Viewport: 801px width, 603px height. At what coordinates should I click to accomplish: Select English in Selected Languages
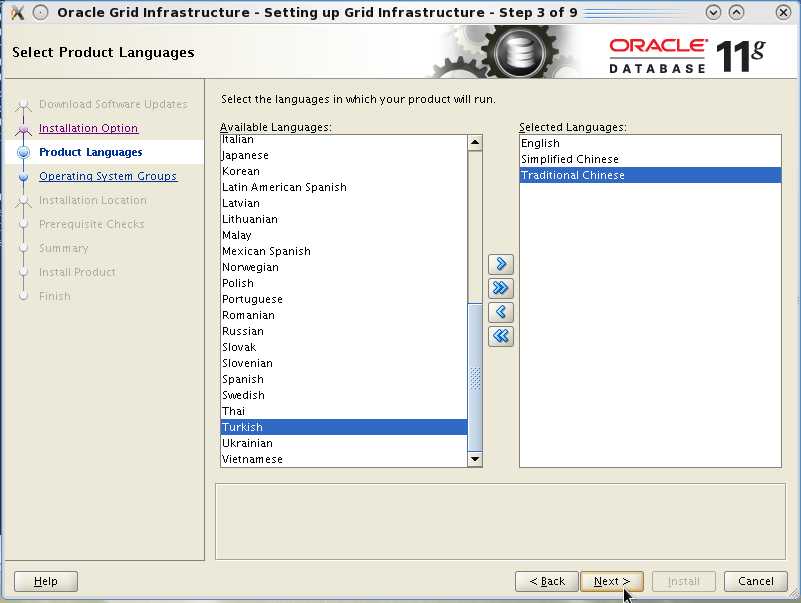pyautogui.click(x=650, y=144)
